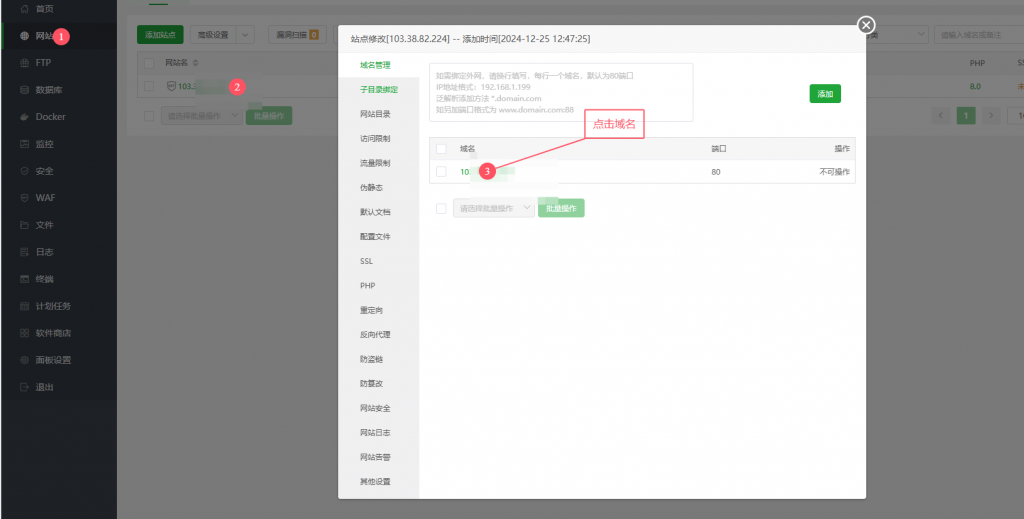1024x519 pixels.
Task: Click the terminal icon beside 终端
Action: [x=25, y=279]
